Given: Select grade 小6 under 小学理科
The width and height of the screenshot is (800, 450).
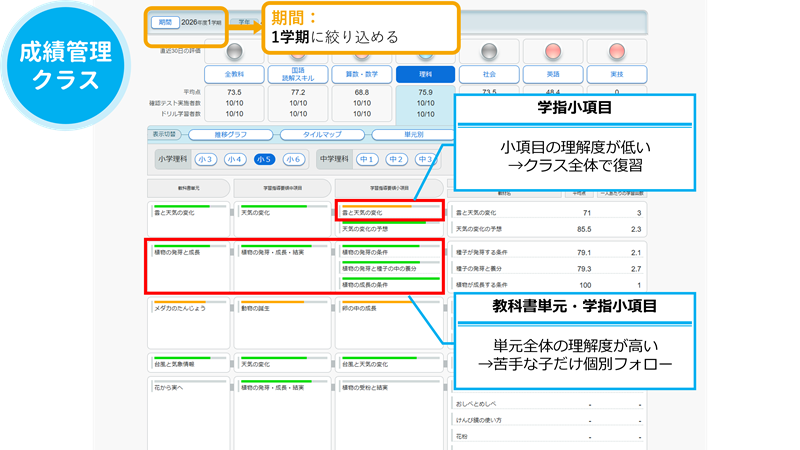Looking at the screenshot, I should (x=293, y=159).
